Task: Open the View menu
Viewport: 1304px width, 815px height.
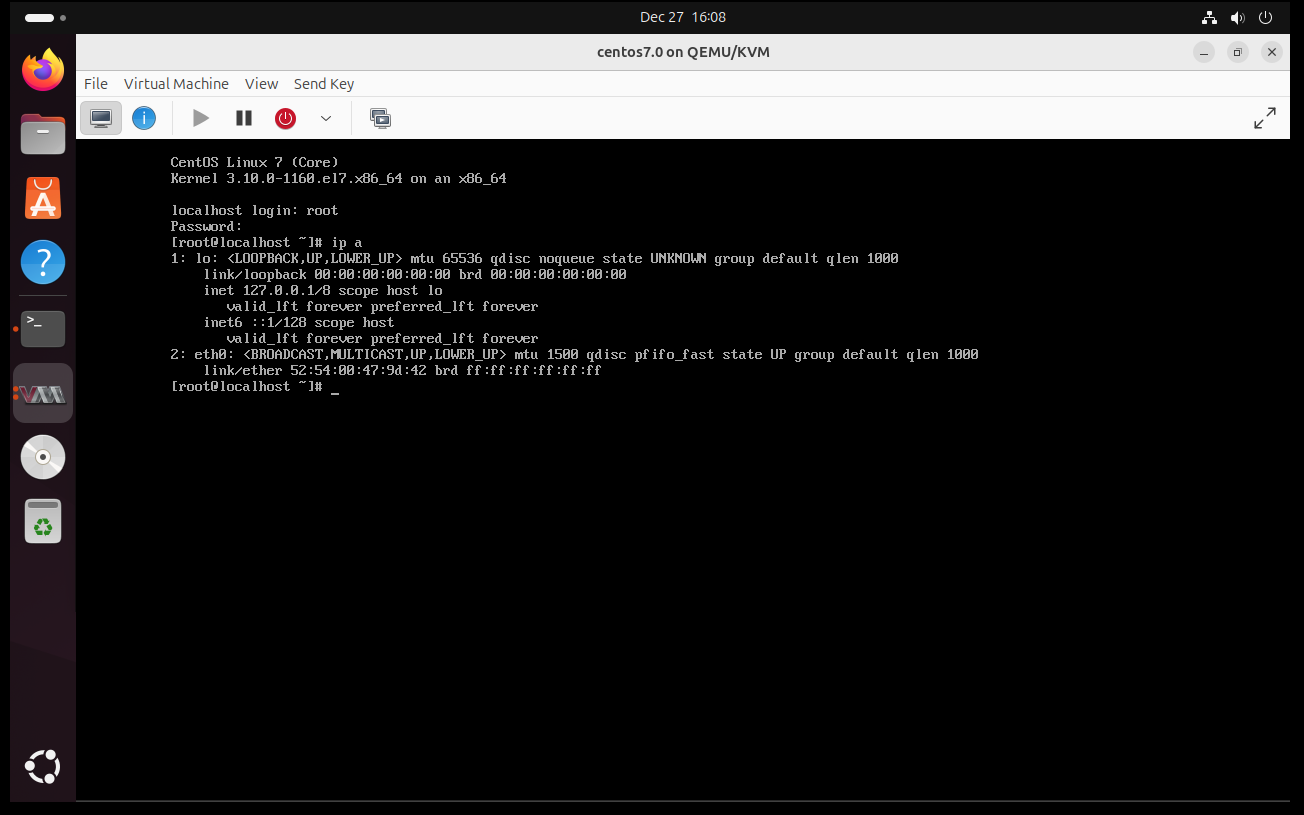Action: coord(261,84)
